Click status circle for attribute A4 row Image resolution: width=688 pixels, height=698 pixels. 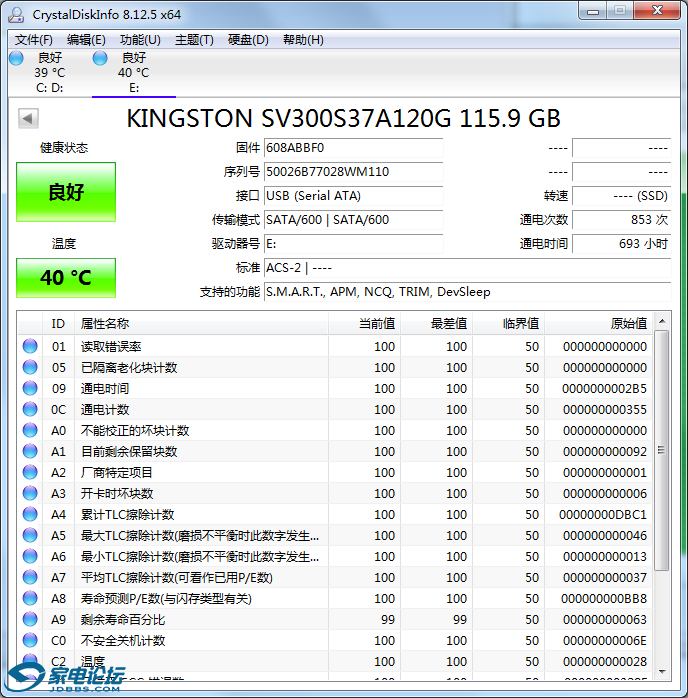(30, 514)
